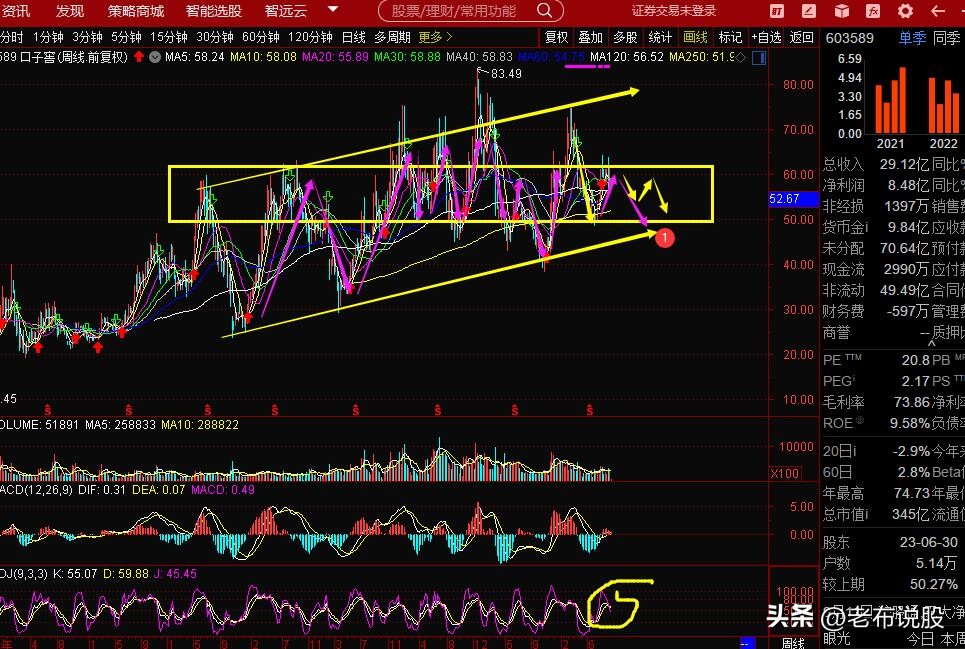Click the MA5: 58.24 indicator label
965x649 pixels.
(x=194, y=57)
